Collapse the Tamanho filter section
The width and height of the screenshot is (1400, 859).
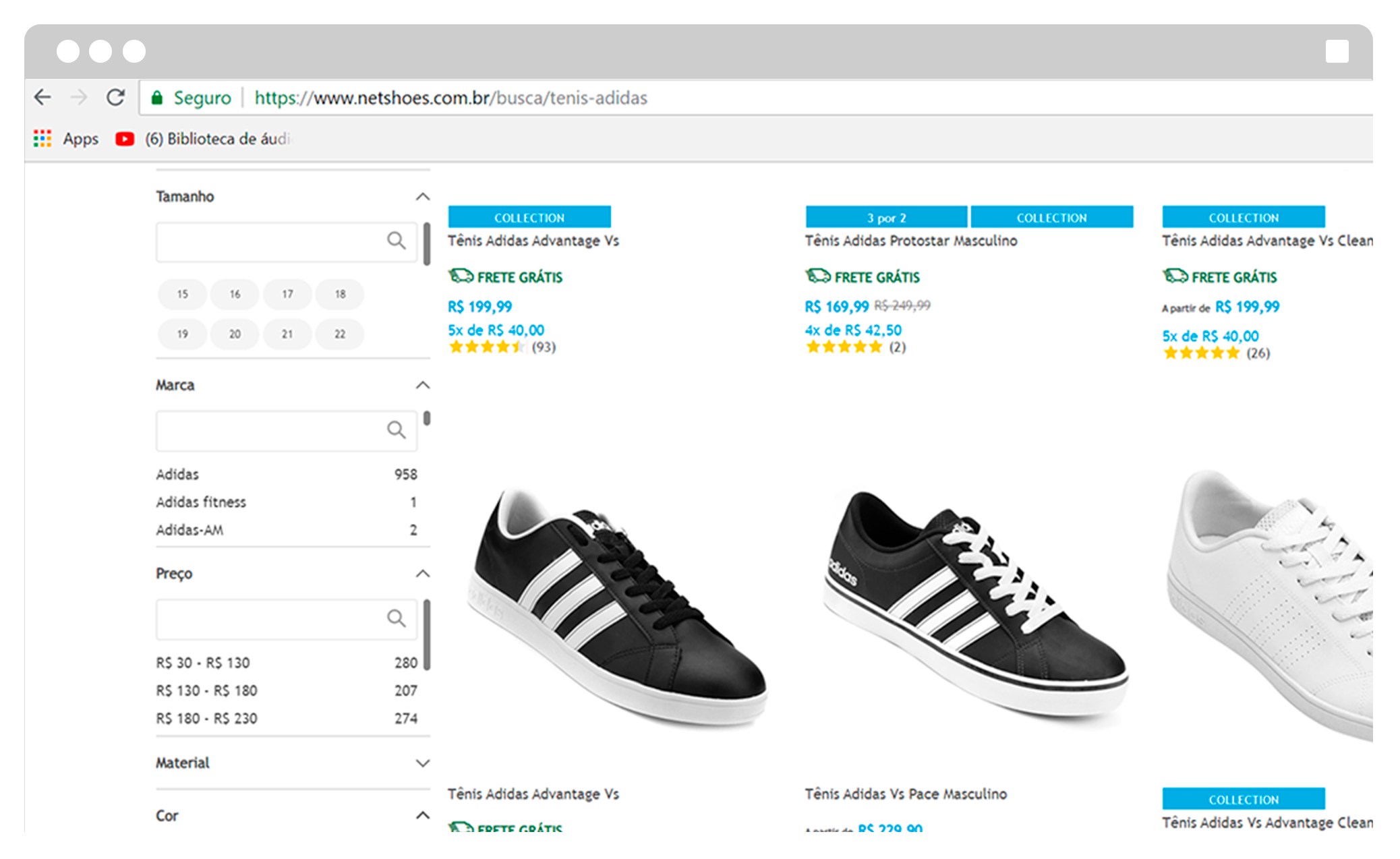pyautogui.click(x=423, y=197)
